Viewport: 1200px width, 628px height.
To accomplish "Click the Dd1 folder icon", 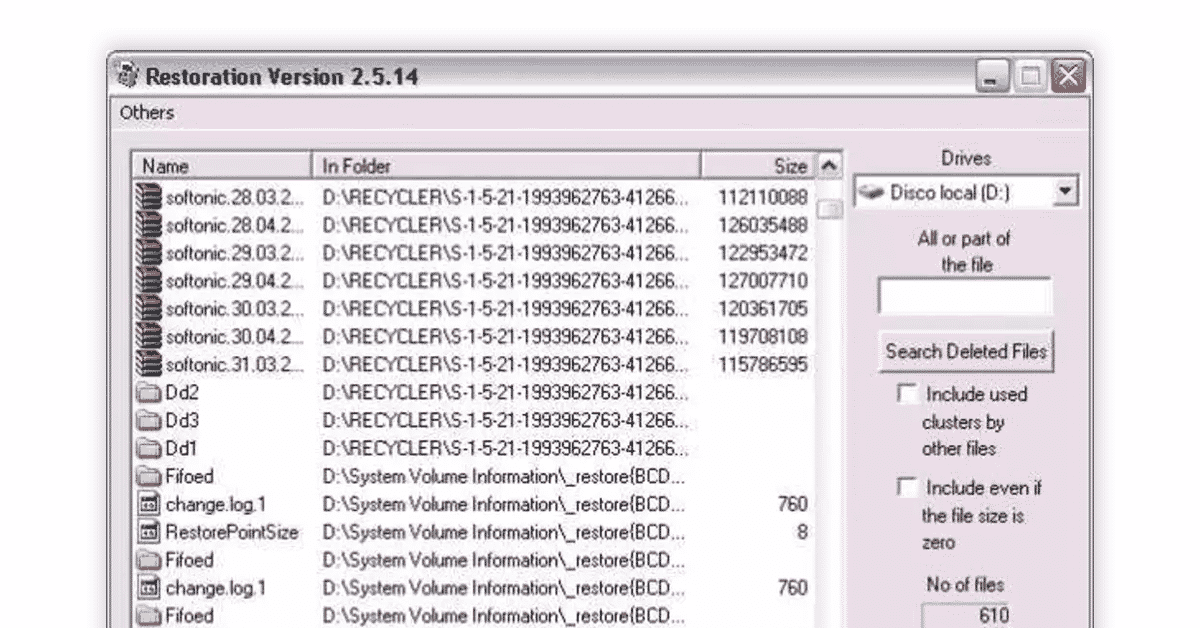I will pos(149,448).
